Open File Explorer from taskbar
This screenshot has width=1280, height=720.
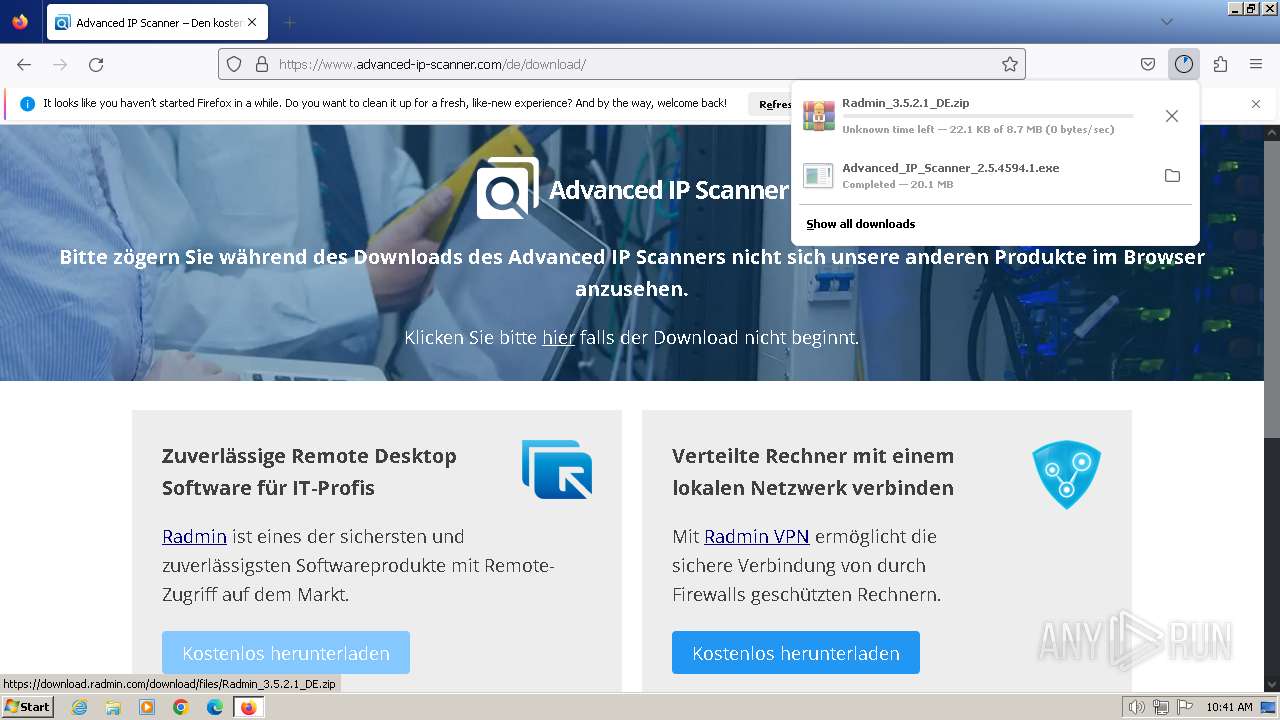[x=113, y=707]
